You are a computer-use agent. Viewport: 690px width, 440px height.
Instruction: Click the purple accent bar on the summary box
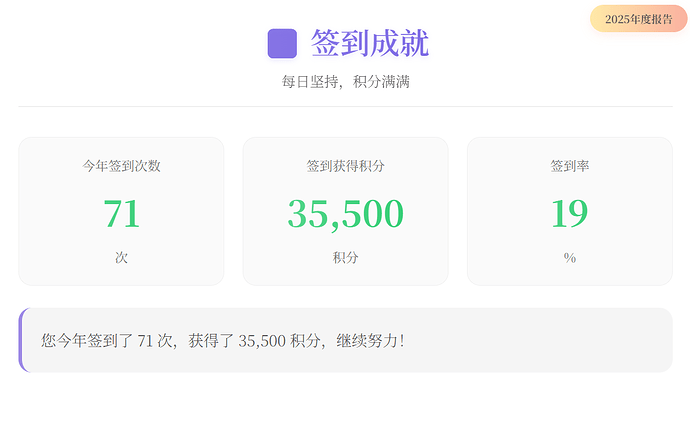[21, 340]
